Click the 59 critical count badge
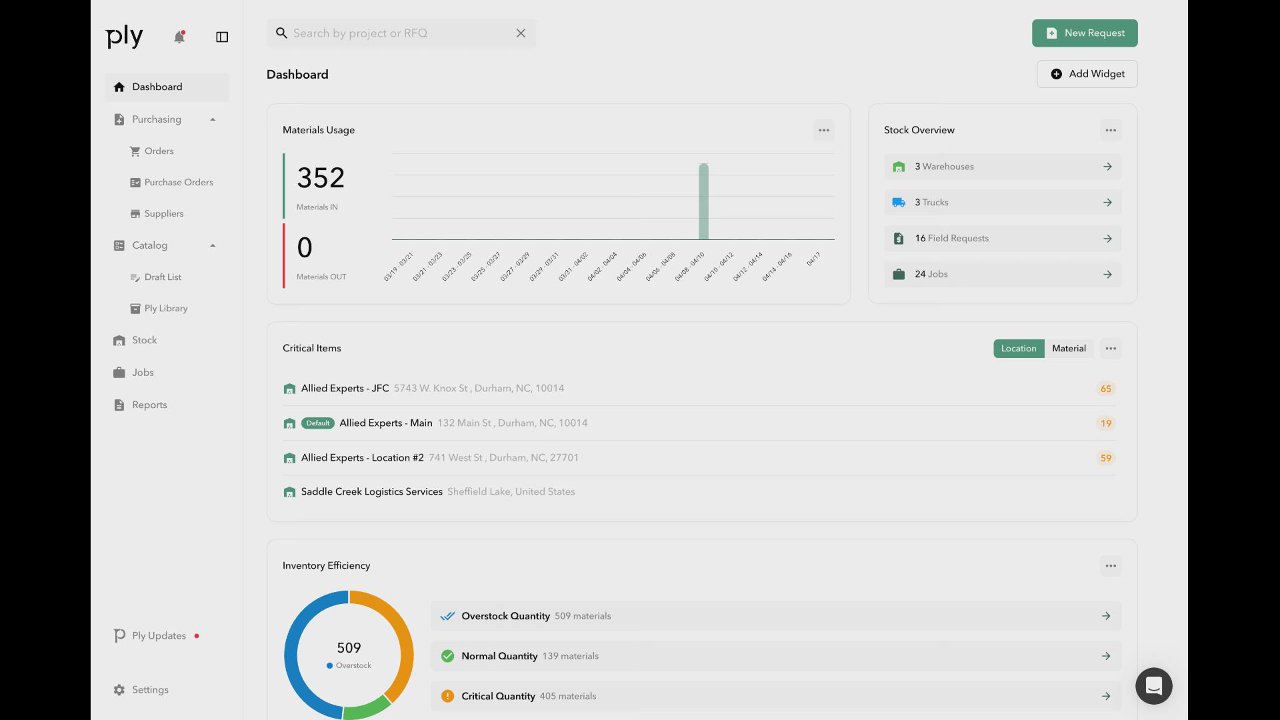The height and width of the screenshot is (720, 1280). 1105,458
